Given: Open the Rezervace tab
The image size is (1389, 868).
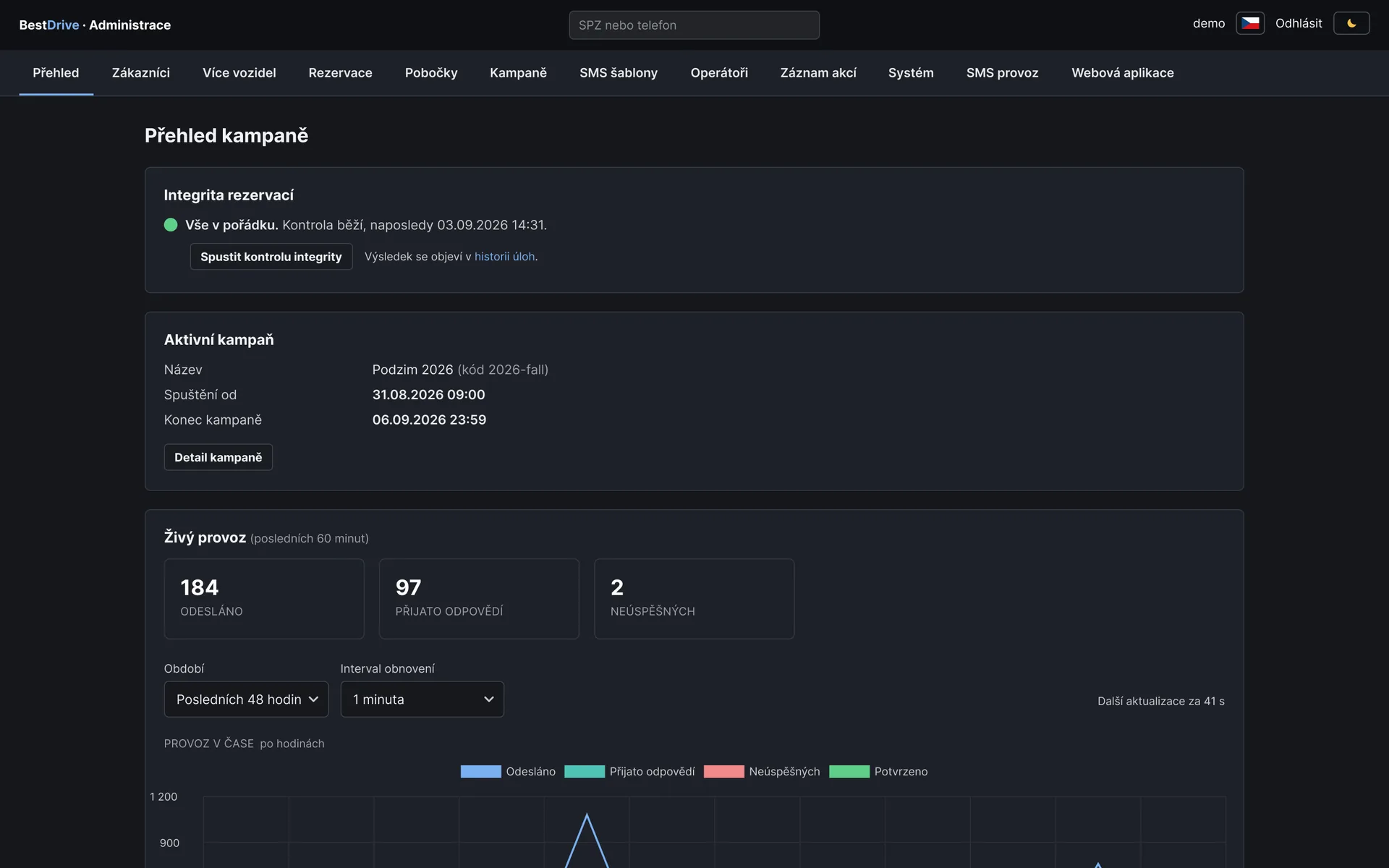Looking at the screenshot, I should (x=341, y=73).
